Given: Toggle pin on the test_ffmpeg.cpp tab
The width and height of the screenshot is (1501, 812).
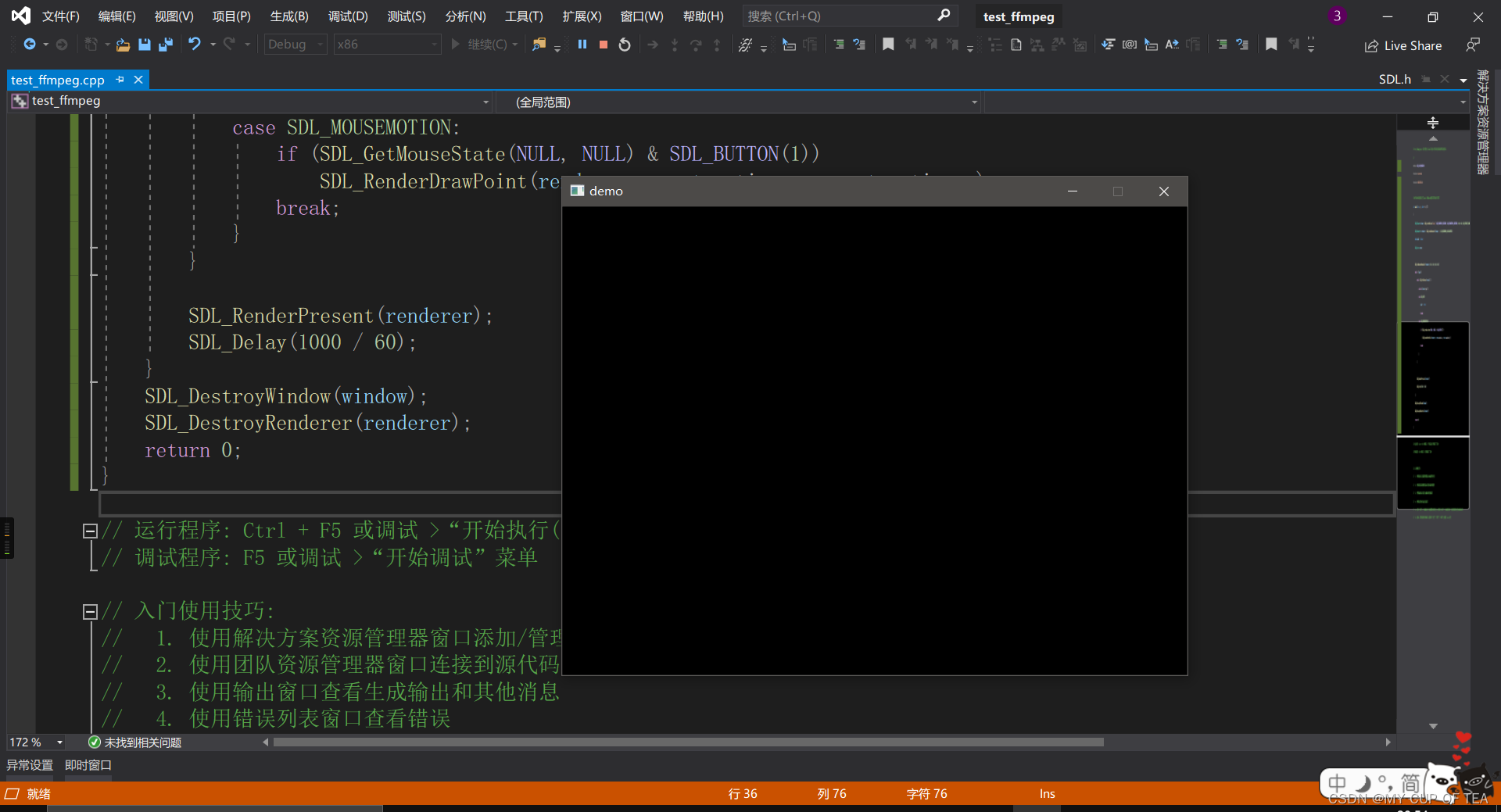Looking at the screenshot, I should (x=120, y=80).
